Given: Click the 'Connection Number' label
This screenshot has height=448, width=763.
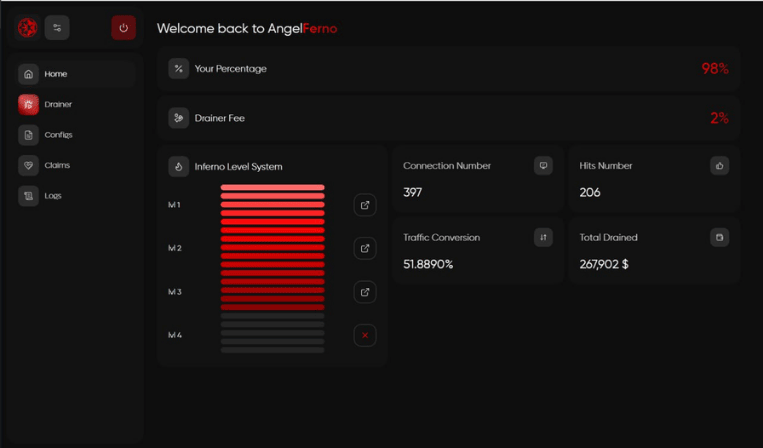Looking at the screenshot, I should click(x=447, y=165).
